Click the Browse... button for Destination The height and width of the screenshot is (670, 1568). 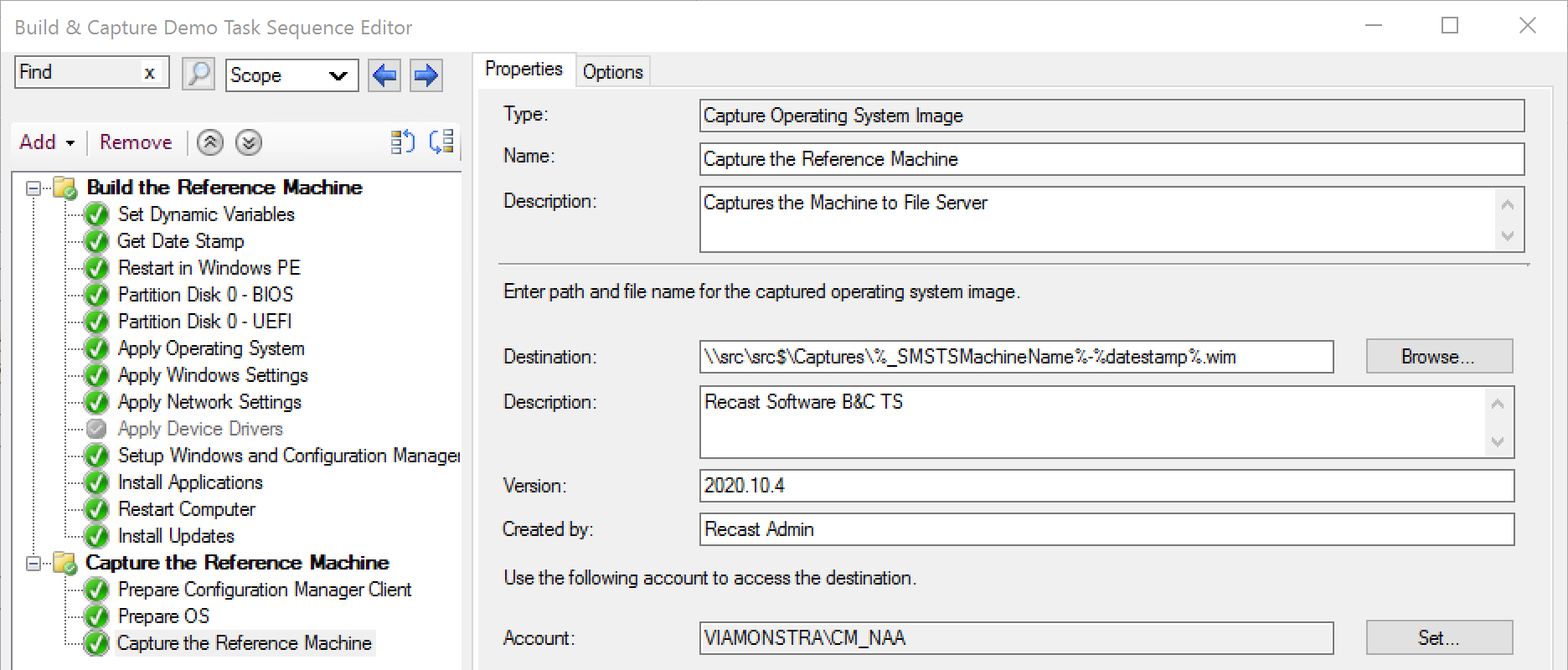[1438, 357]
